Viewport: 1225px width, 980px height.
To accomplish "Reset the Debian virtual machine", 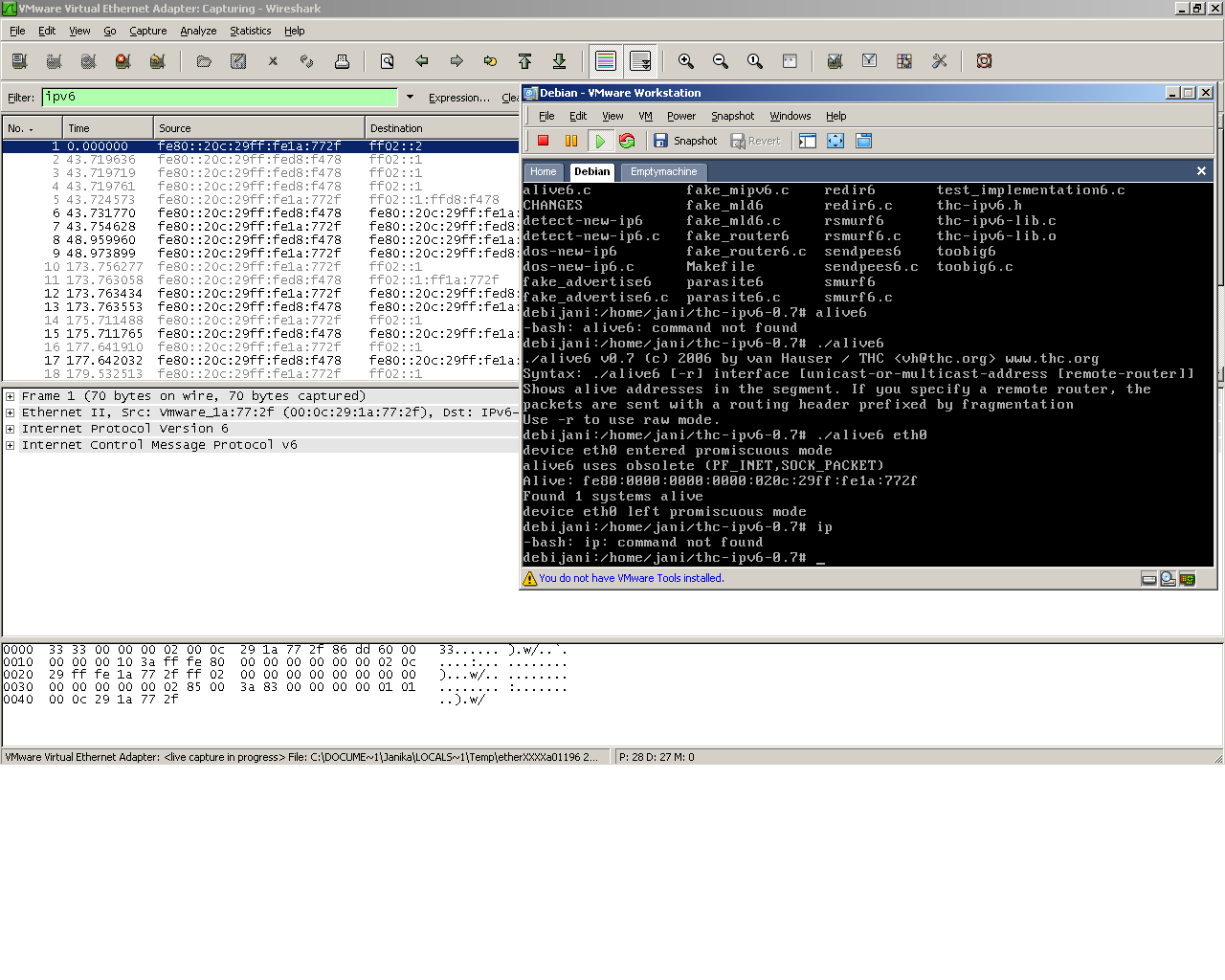I will [628, 140].
